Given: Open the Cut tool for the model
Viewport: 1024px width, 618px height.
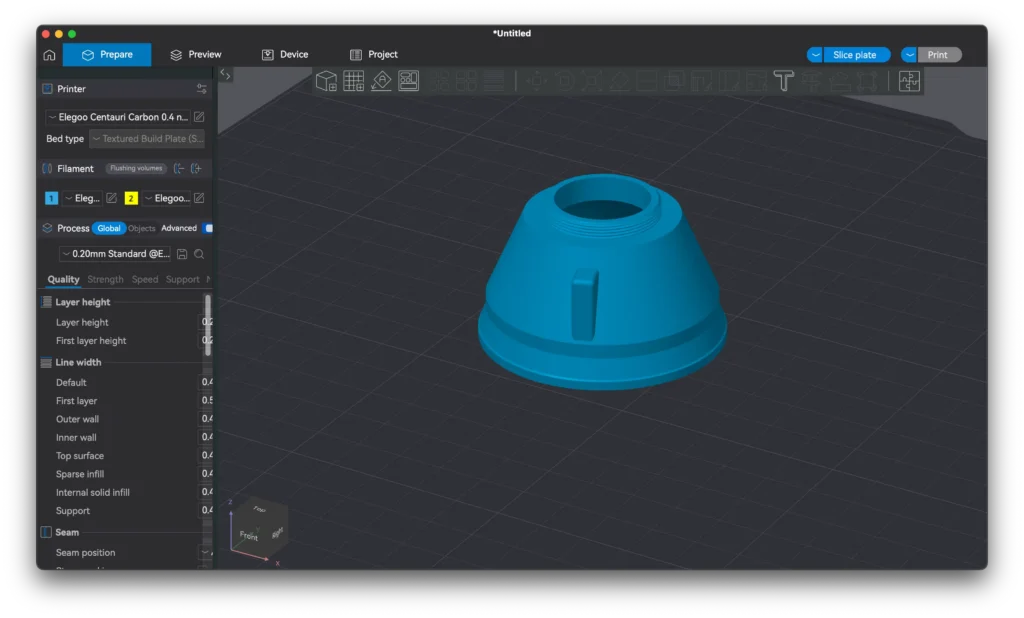Looking at the screenshot, I should click(x=646, y=81).
